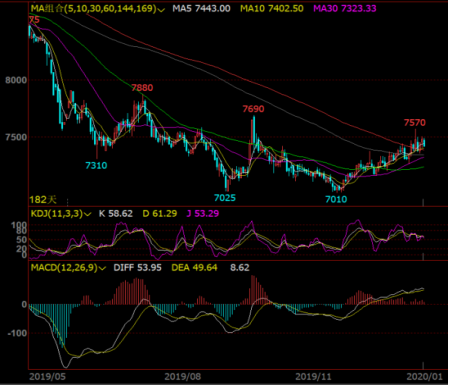Click the 2019/08 date axis label

pyautogui.click(x=183, y=377)
